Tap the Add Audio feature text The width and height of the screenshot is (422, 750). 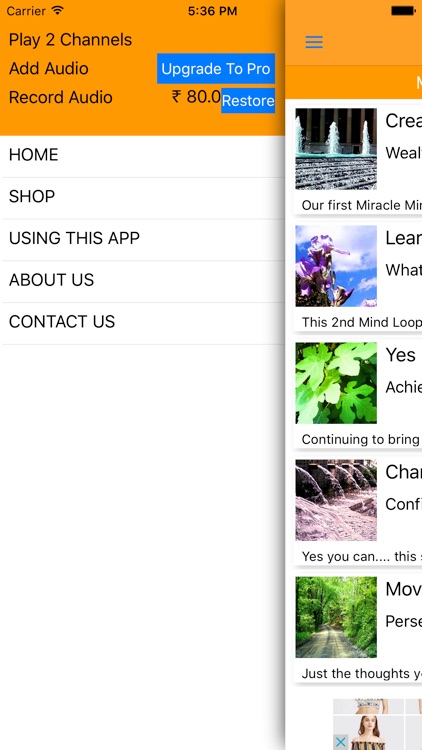pyautogui.click(x=49, y=68)
